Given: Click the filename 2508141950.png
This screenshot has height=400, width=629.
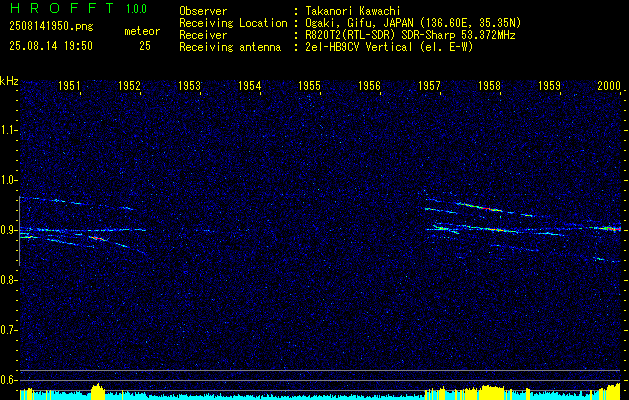Looking at the screenshot, I should coord(51,27).
